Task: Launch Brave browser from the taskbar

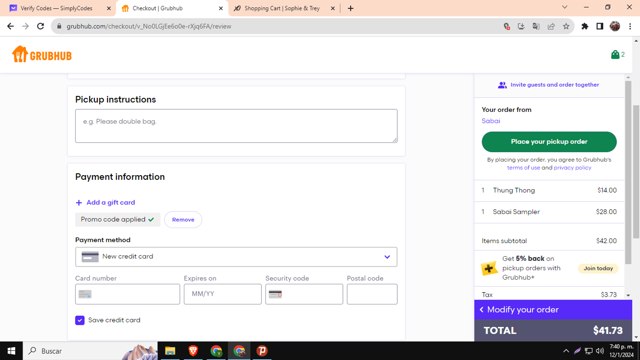Action: pos(193,351)
